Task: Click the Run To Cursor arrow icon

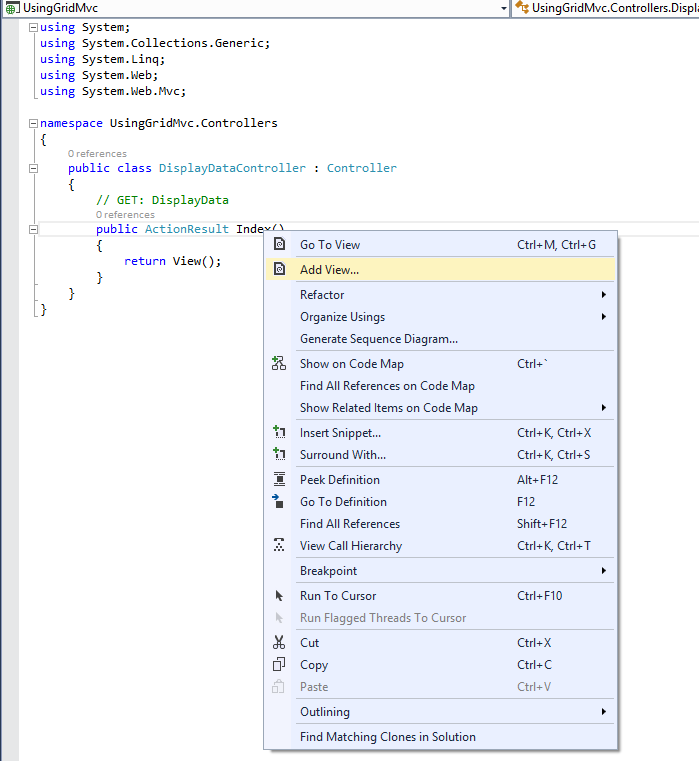Action: click(279, 596)
